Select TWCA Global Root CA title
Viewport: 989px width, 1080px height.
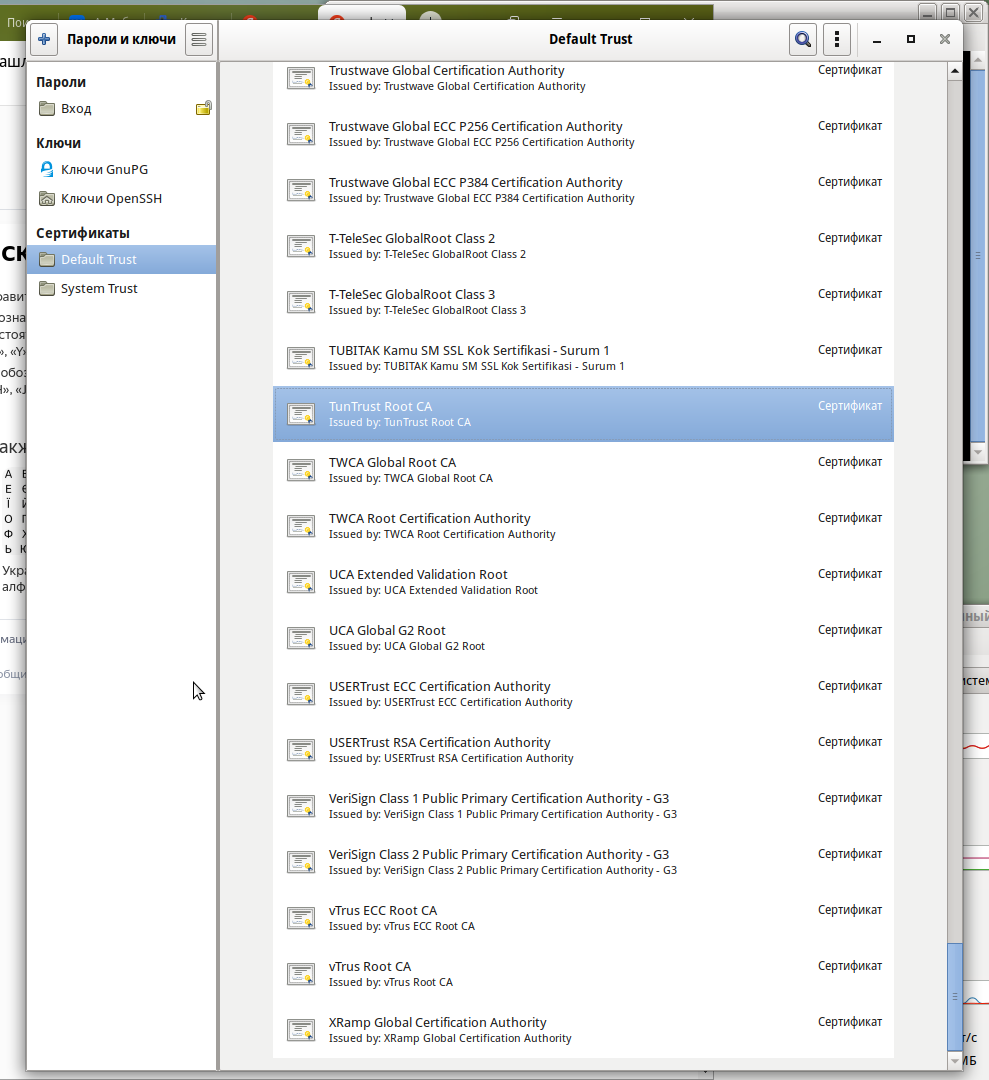tap(393, 463)
